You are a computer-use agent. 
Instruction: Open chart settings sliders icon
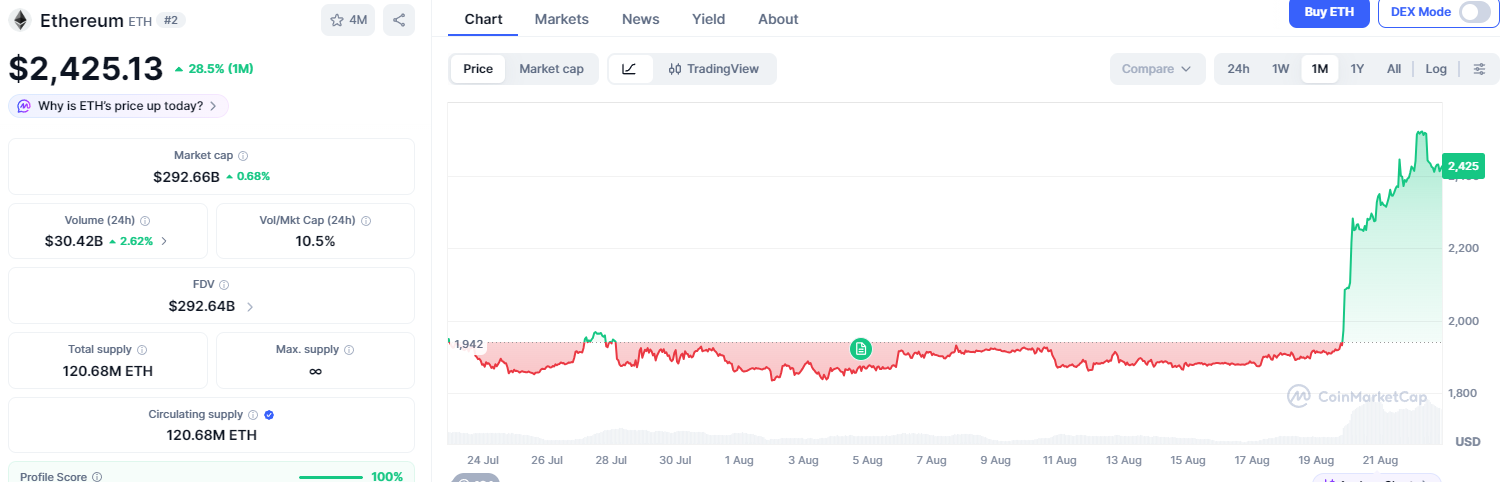pyautogui.click(x=1479, y=69)
